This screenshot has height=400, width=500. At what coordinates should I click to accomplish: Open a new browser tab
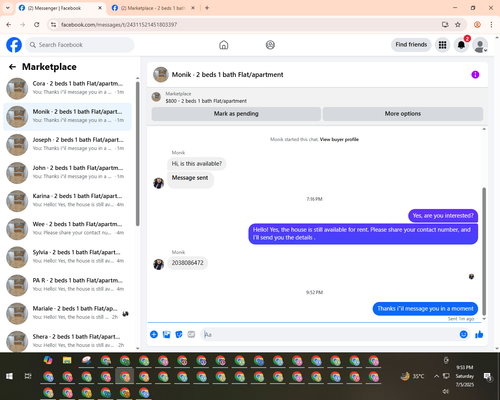click(207, 8)
